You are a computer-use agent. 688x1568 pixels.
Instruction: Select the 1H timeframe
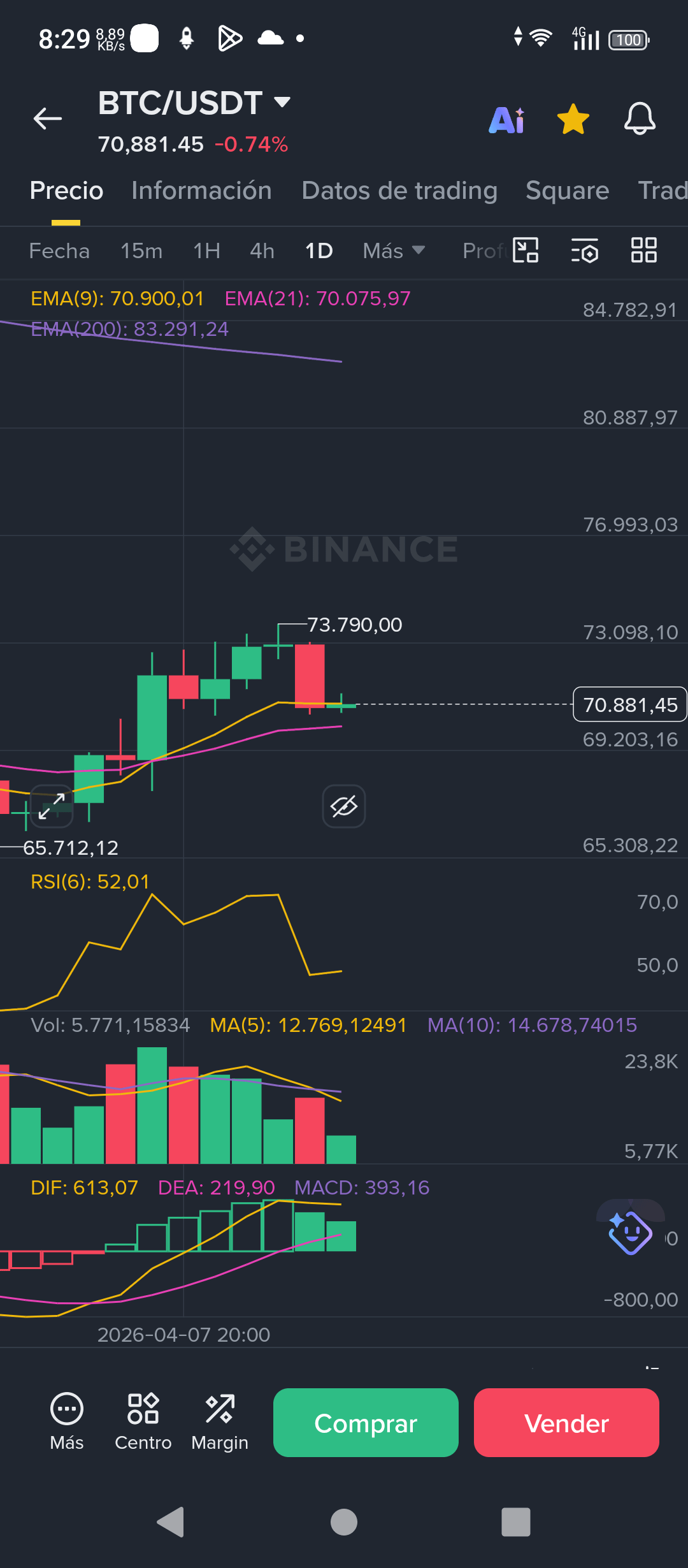pyautogui.click(x=206, y=251)
